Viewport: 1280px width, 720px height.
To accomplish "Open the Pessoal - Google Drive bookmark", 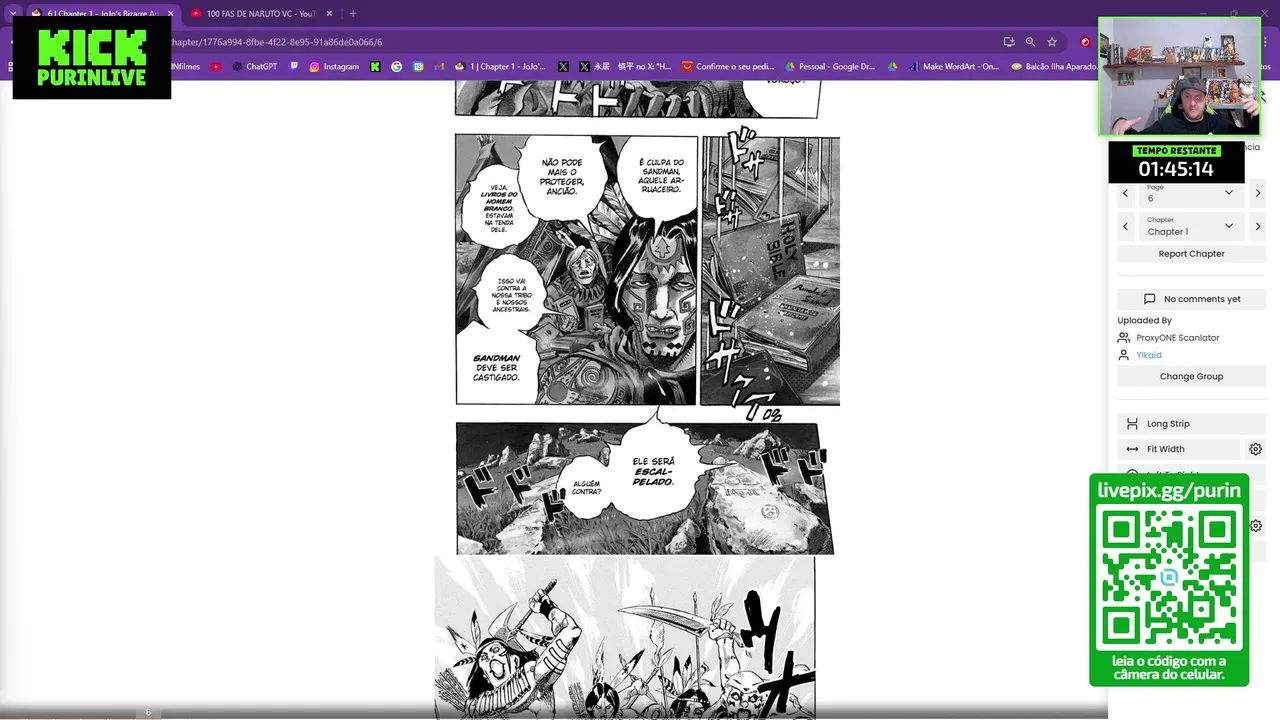I will point(830,67).
